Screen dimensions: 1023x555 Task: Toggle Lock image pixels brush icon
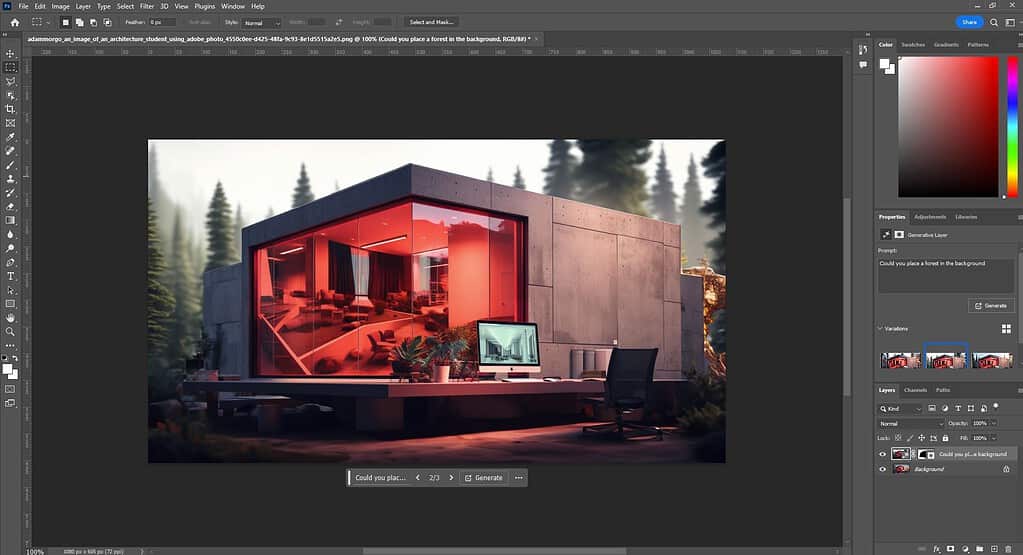point(910,438)
